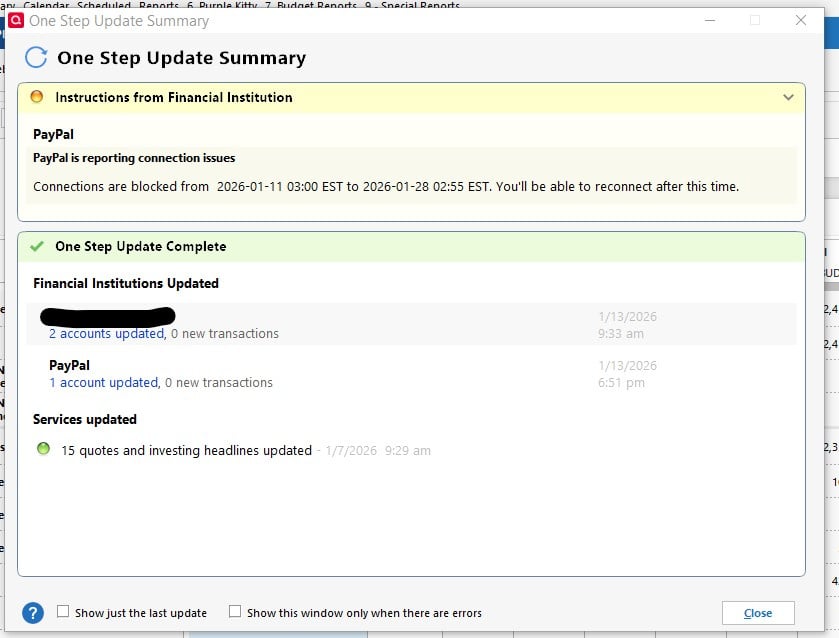Click the 9:33 am timestamp

pyautogui.click(x=621, y=333)
